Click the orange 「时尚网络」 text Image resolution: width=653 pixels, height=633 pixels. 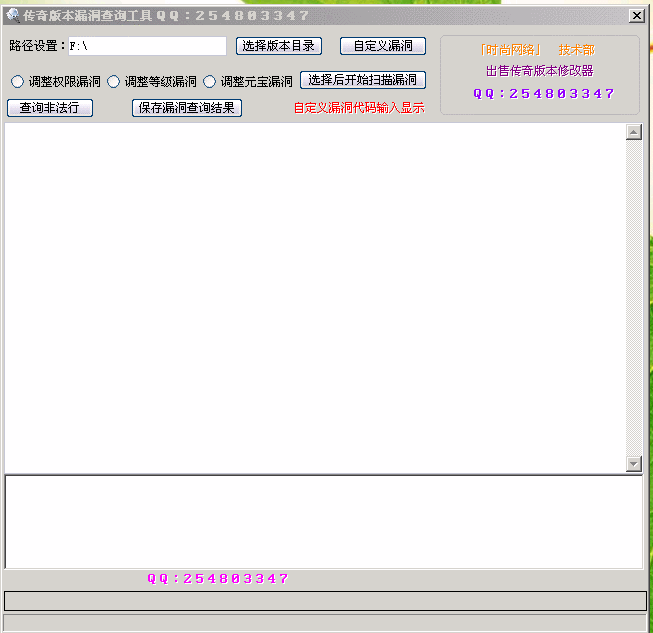509,50
